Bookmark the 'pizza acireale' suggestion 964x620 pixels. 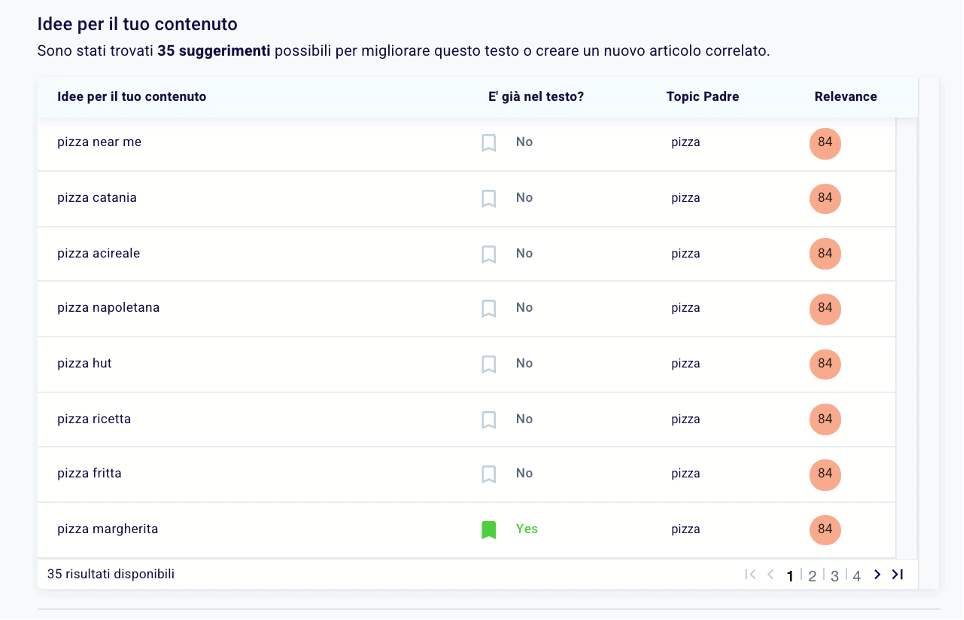click(x=489, y=254)
